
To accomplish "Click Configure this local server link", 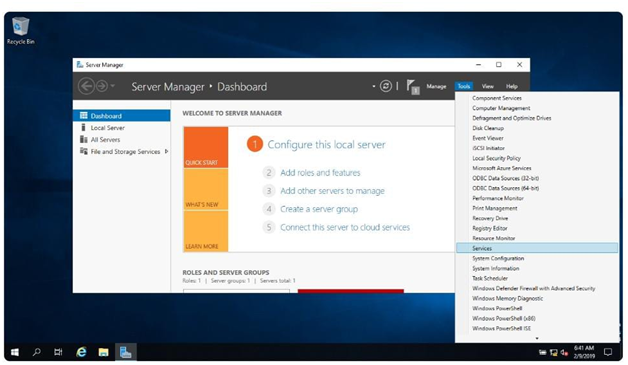I will click(326, 145).
